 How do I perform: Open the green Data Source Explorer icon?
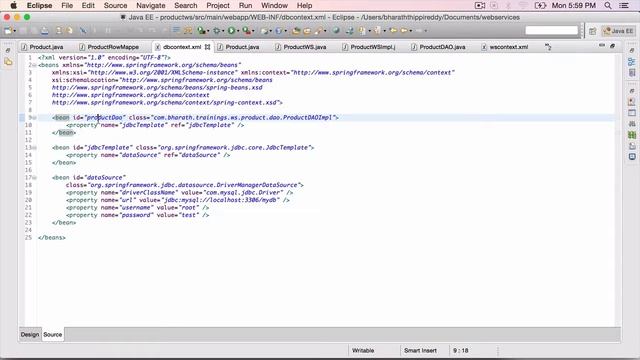coord(632,135)
